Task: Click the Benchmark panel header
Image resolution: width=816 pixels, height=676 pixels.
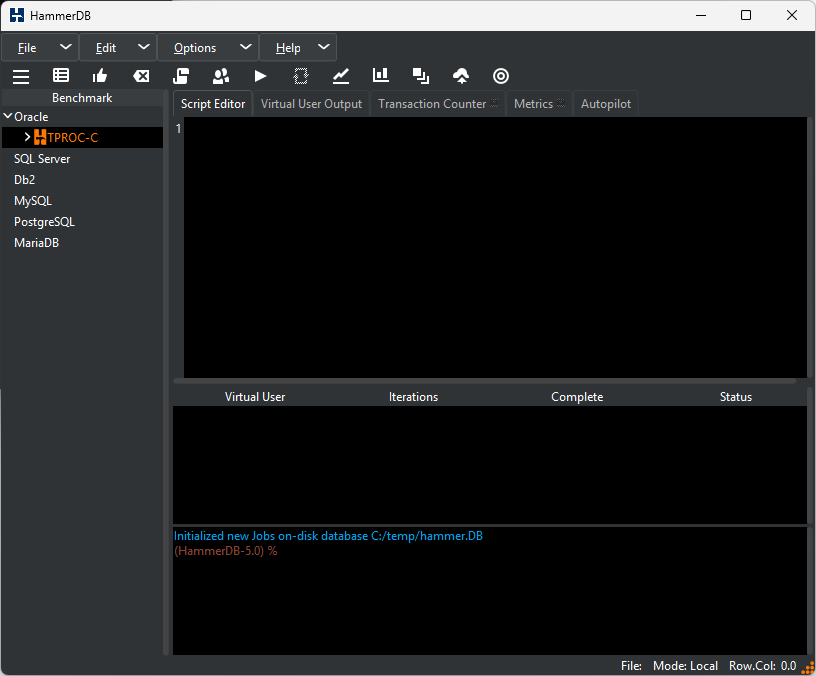Action: click(82, 97)
